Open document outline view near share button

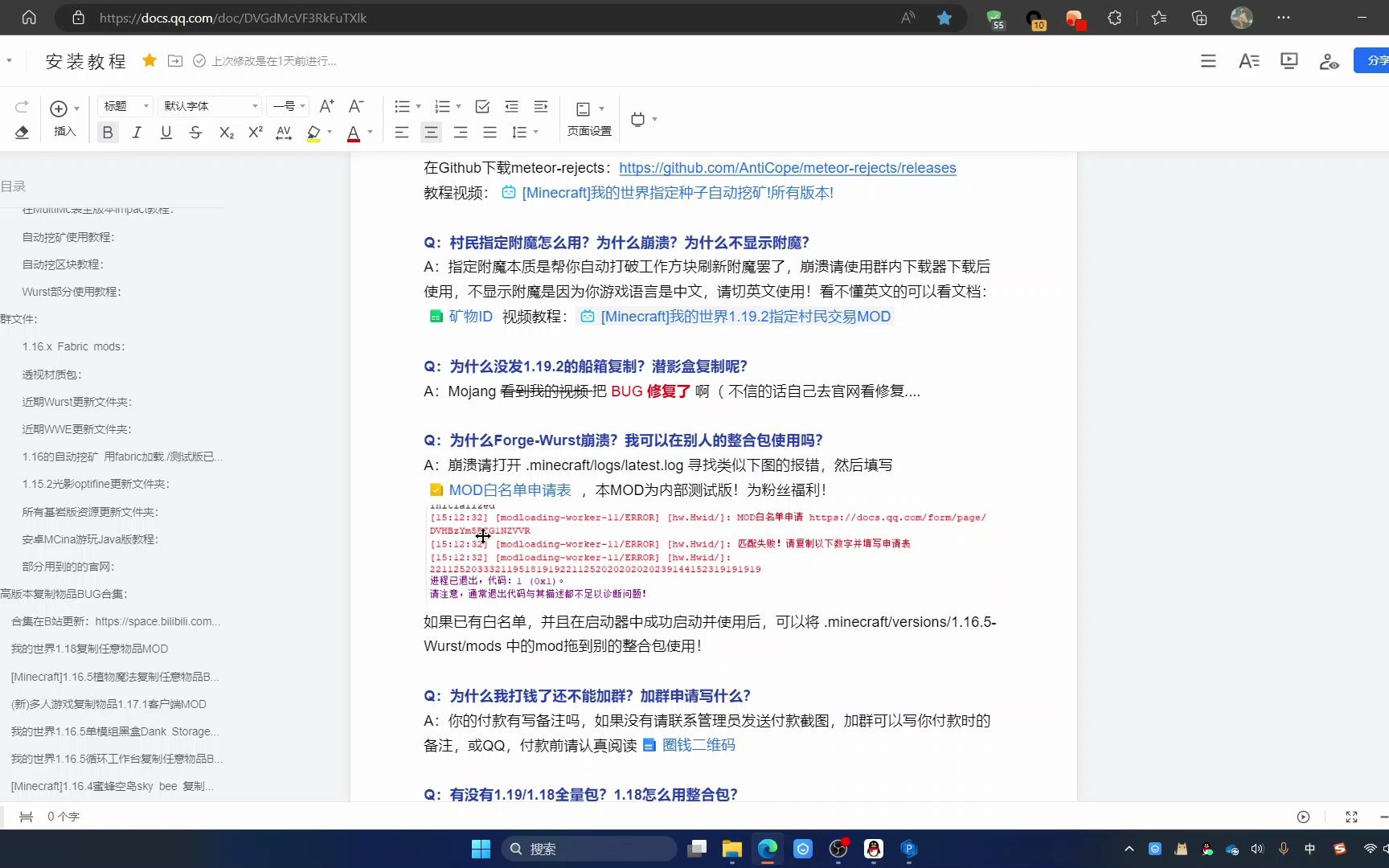(x=1208, y=60)
